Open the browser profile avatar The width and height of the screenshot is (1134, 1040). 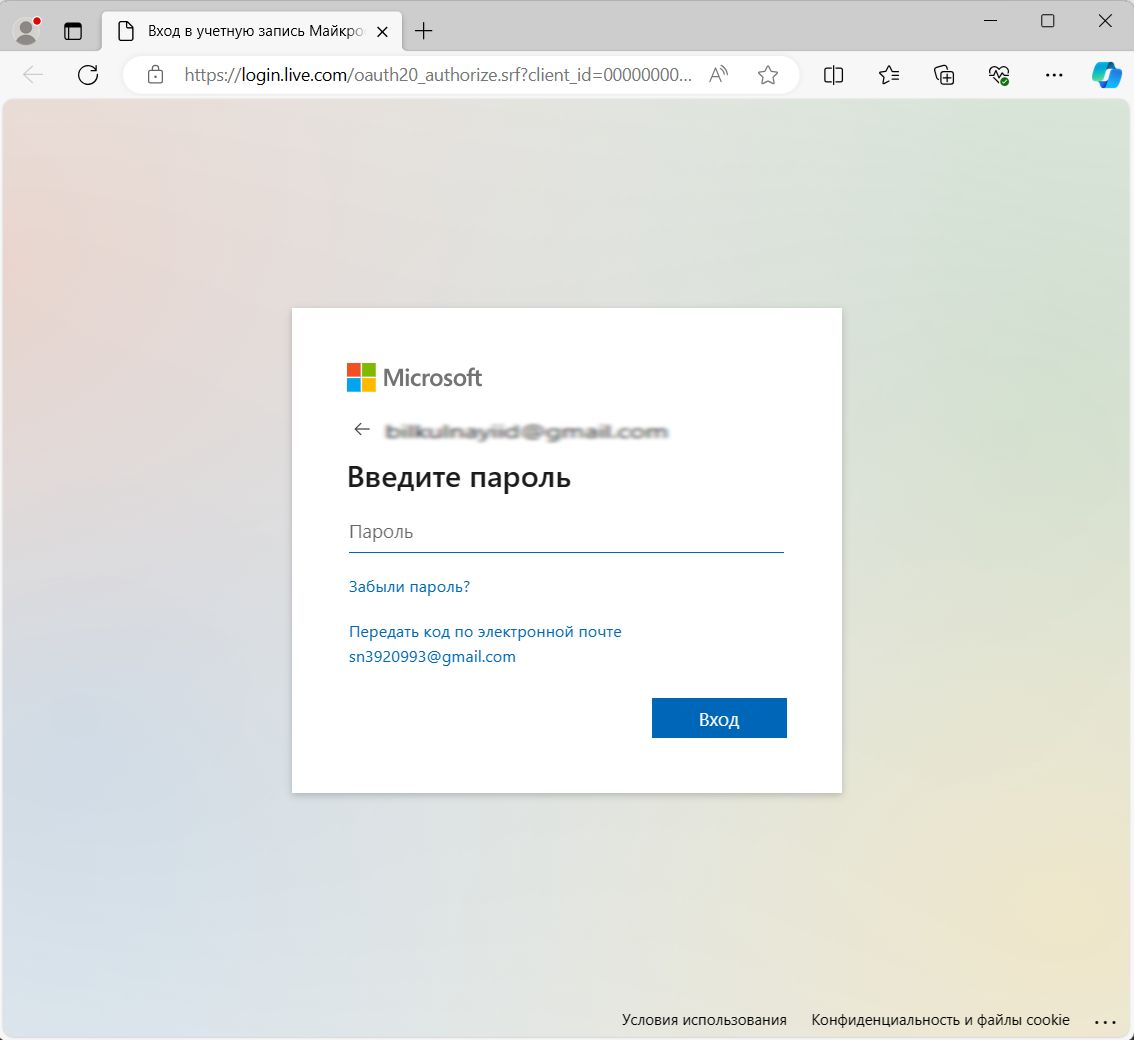point(25,30)
